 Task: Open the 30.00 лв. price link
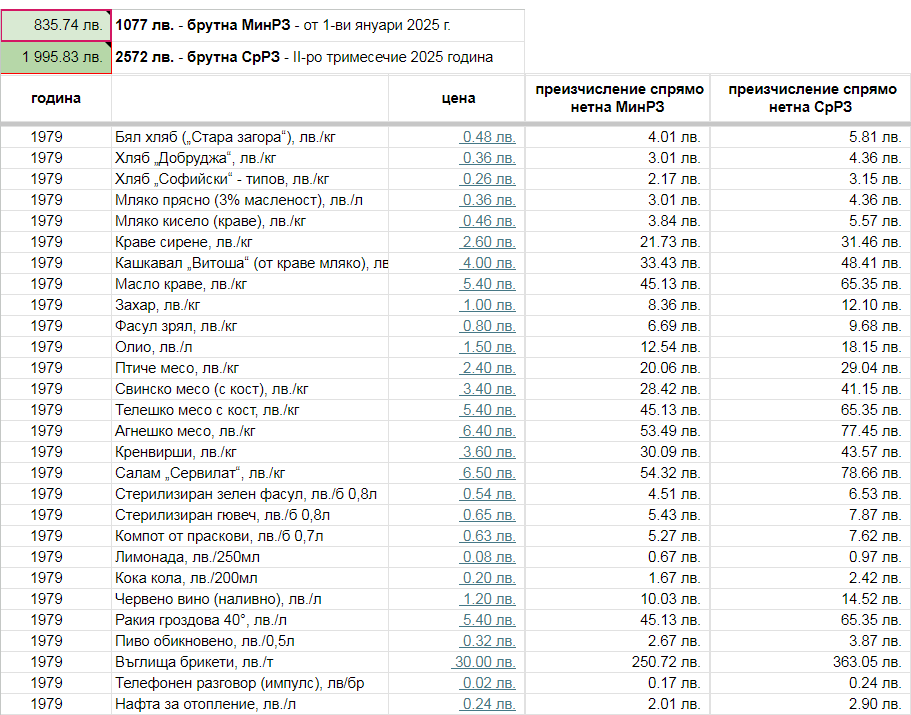[x=484, y=662]
